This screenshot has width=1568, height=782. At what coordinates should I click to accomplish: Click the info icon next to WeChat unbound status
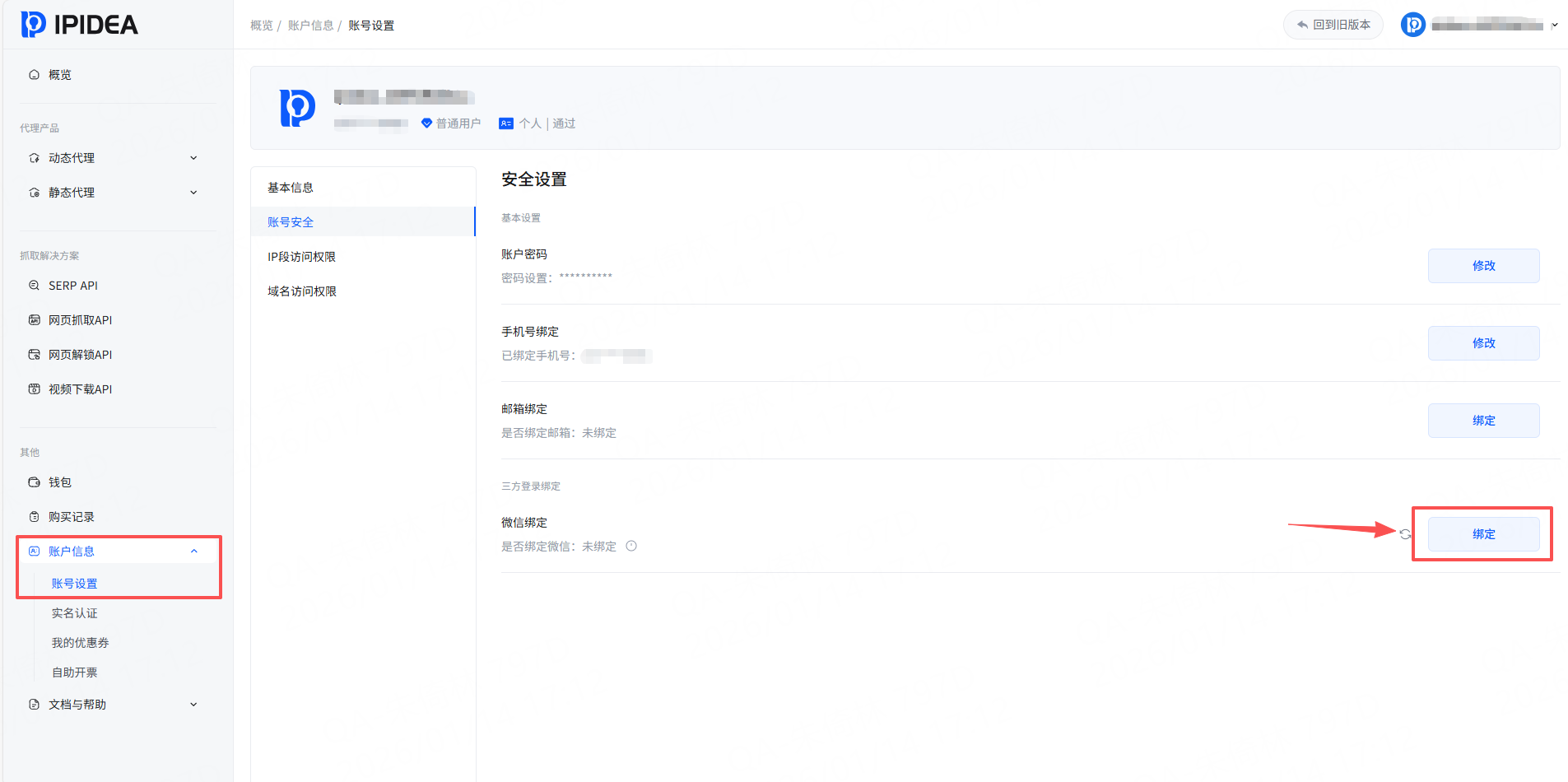point(631,546)
